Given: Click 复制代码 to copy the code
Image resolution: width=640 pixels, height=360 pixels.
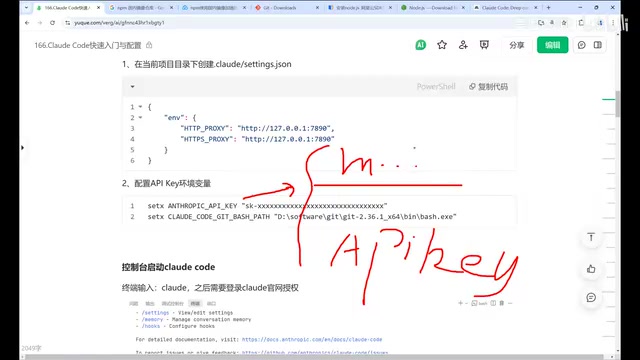Looking at the screenshot, I should pyautogui.click(x=488, y=87).
